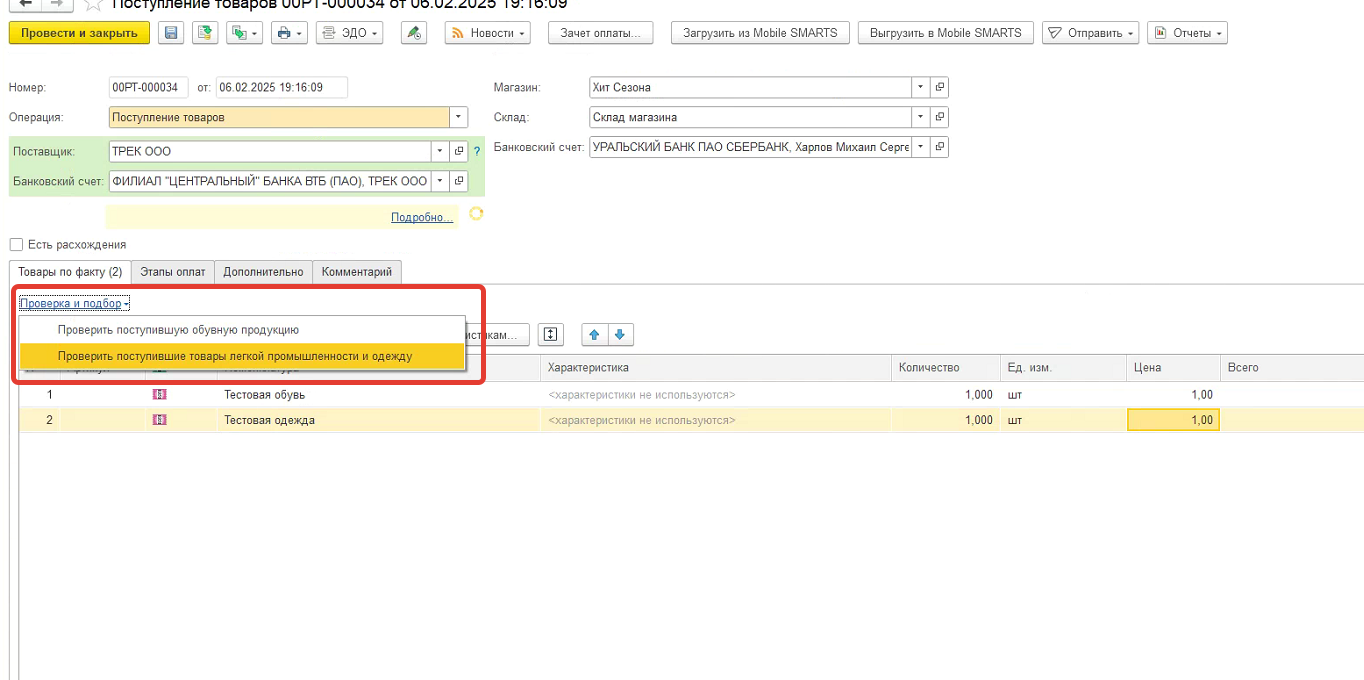Click the star to add to favorites
Screen dimensions: 1364x680
[93, 3]
